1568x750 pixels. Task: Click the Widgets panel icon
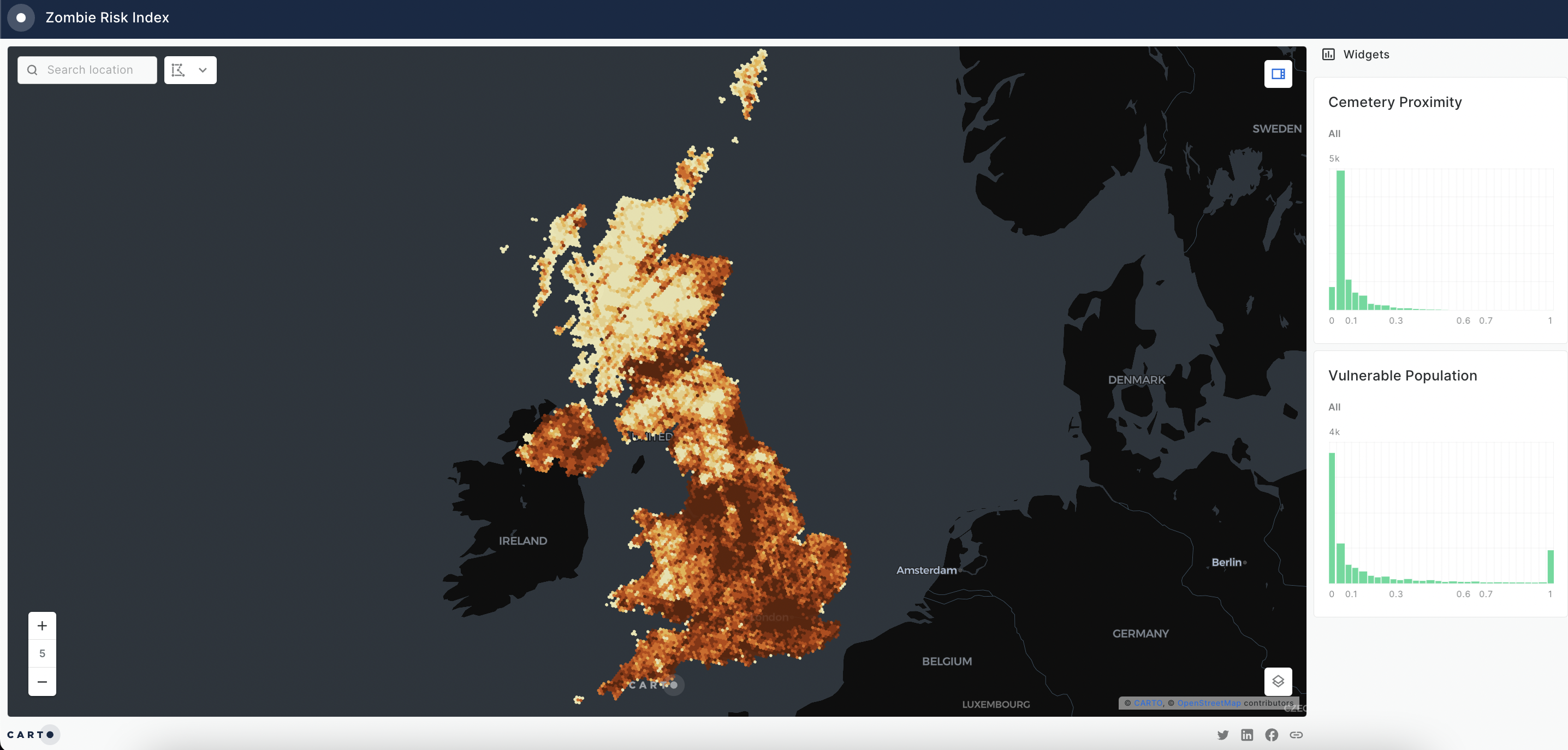tap(1328, 54)
